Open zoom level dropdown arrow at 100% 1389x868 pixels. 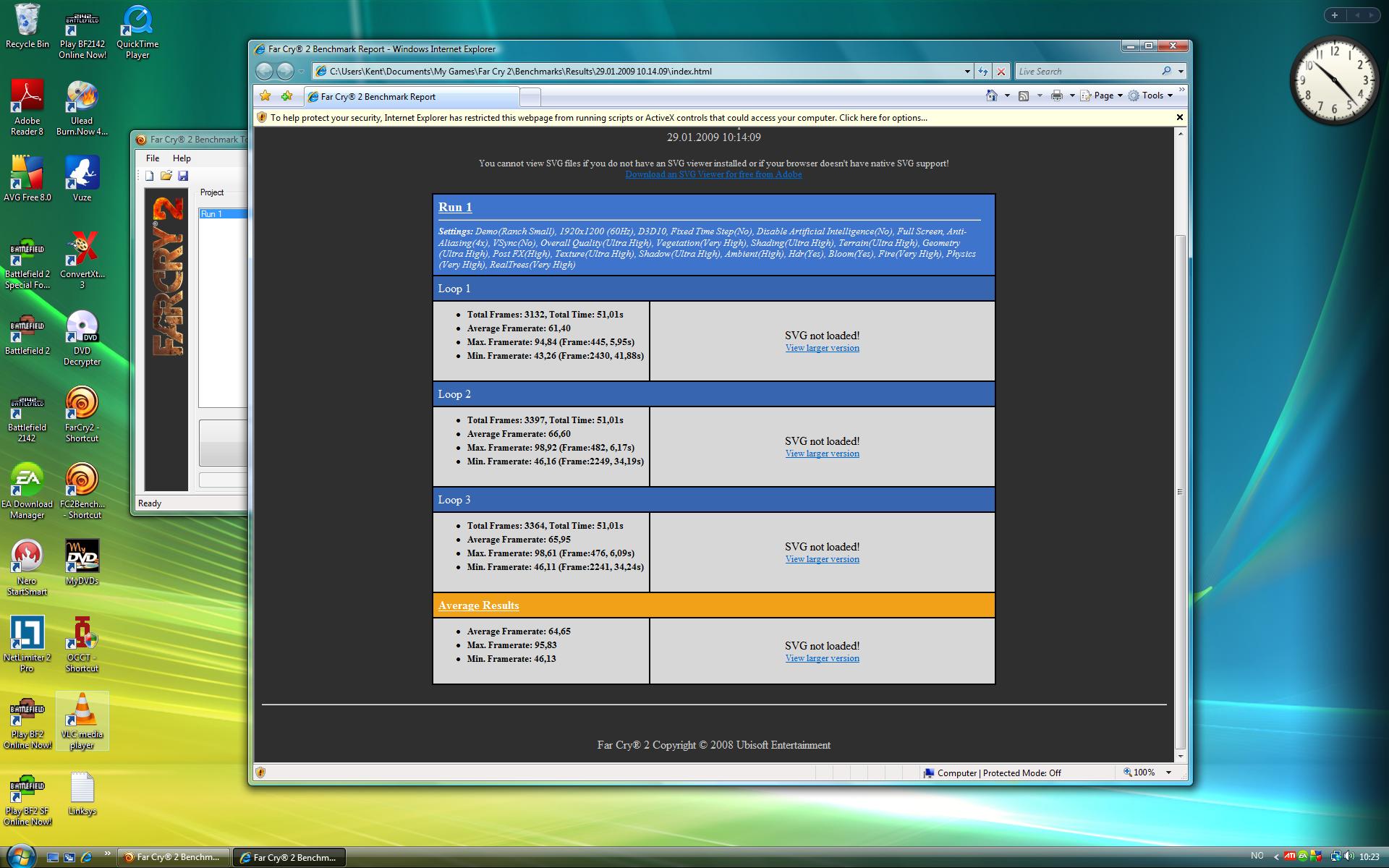coord(1168,773)
